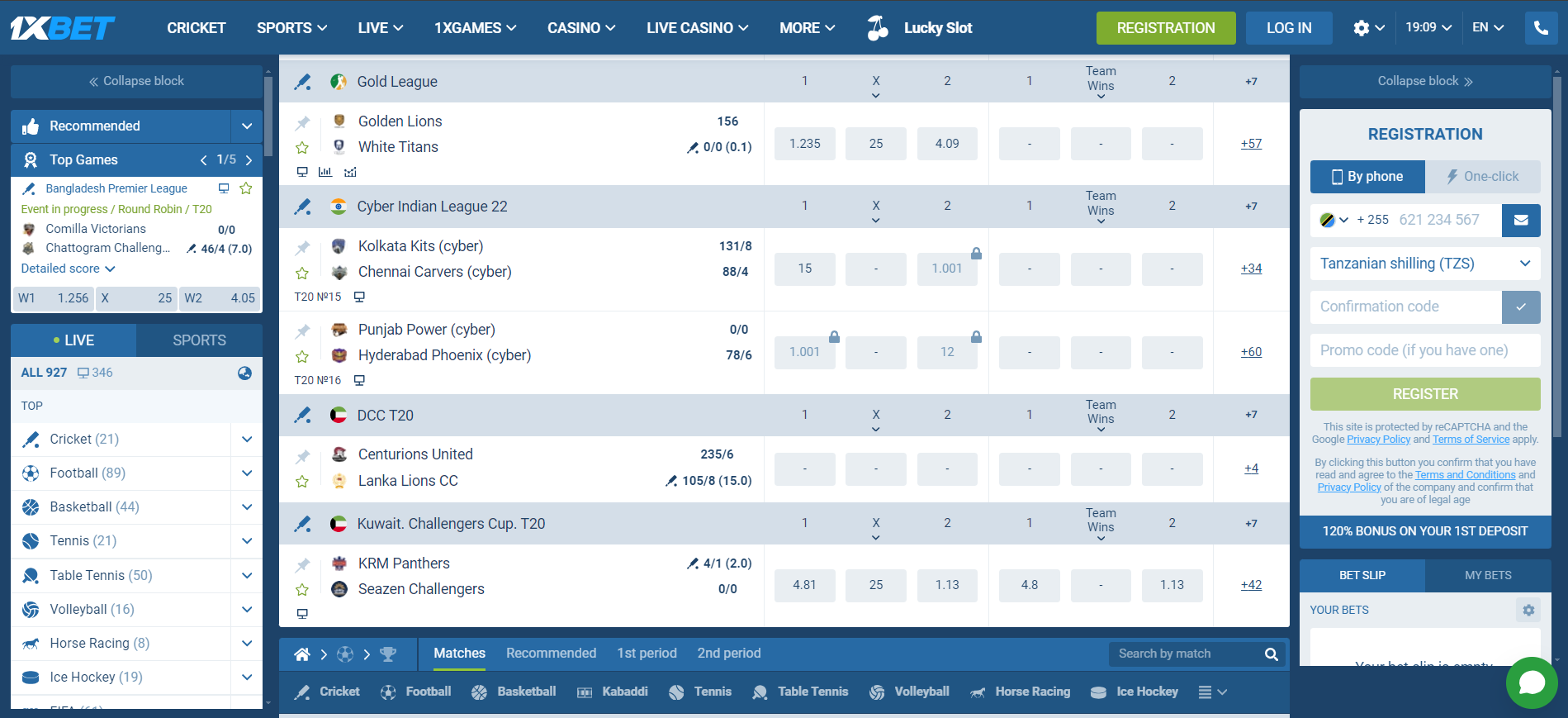
Task: Click the Lucky Slot cherry icon
Action: click(x=878, y=28)
